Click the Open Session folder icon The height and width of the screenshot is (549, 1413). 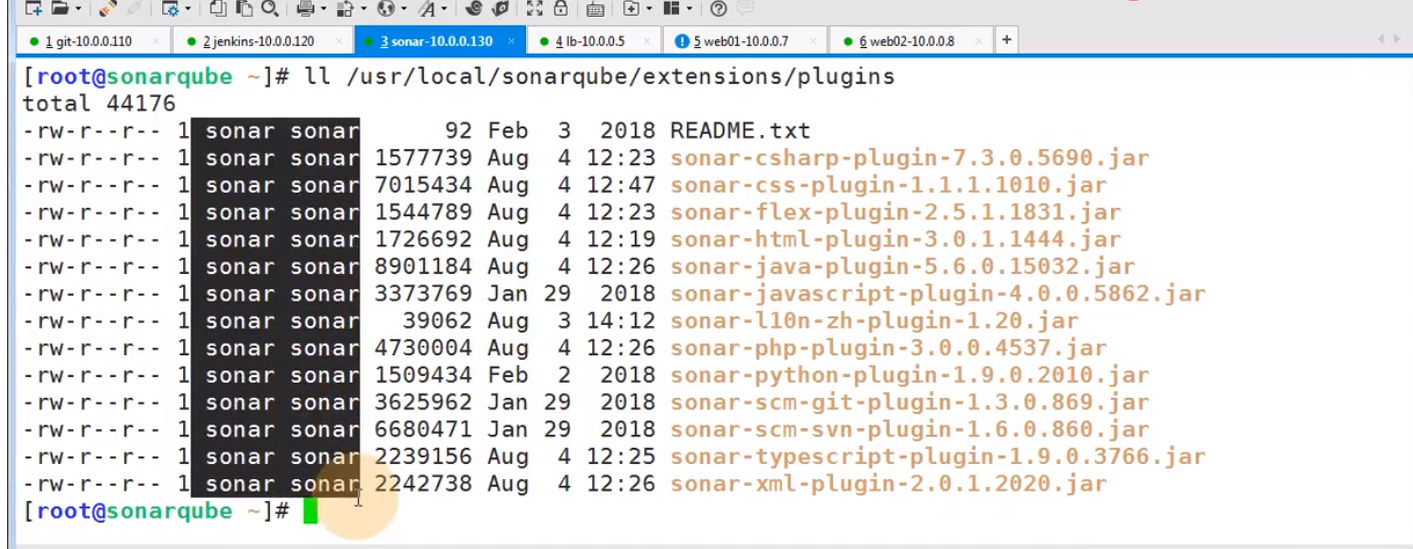click(x=60, y=9)
